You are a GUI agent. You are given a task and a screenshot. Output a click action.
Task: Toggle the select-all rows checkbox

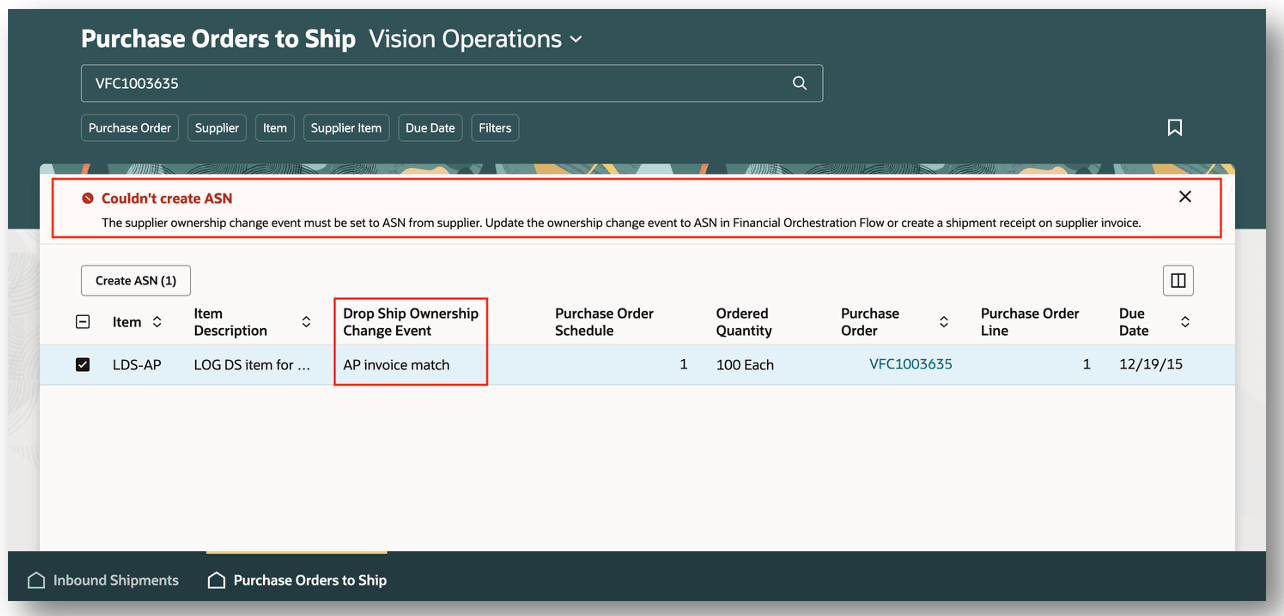point(83,322)
